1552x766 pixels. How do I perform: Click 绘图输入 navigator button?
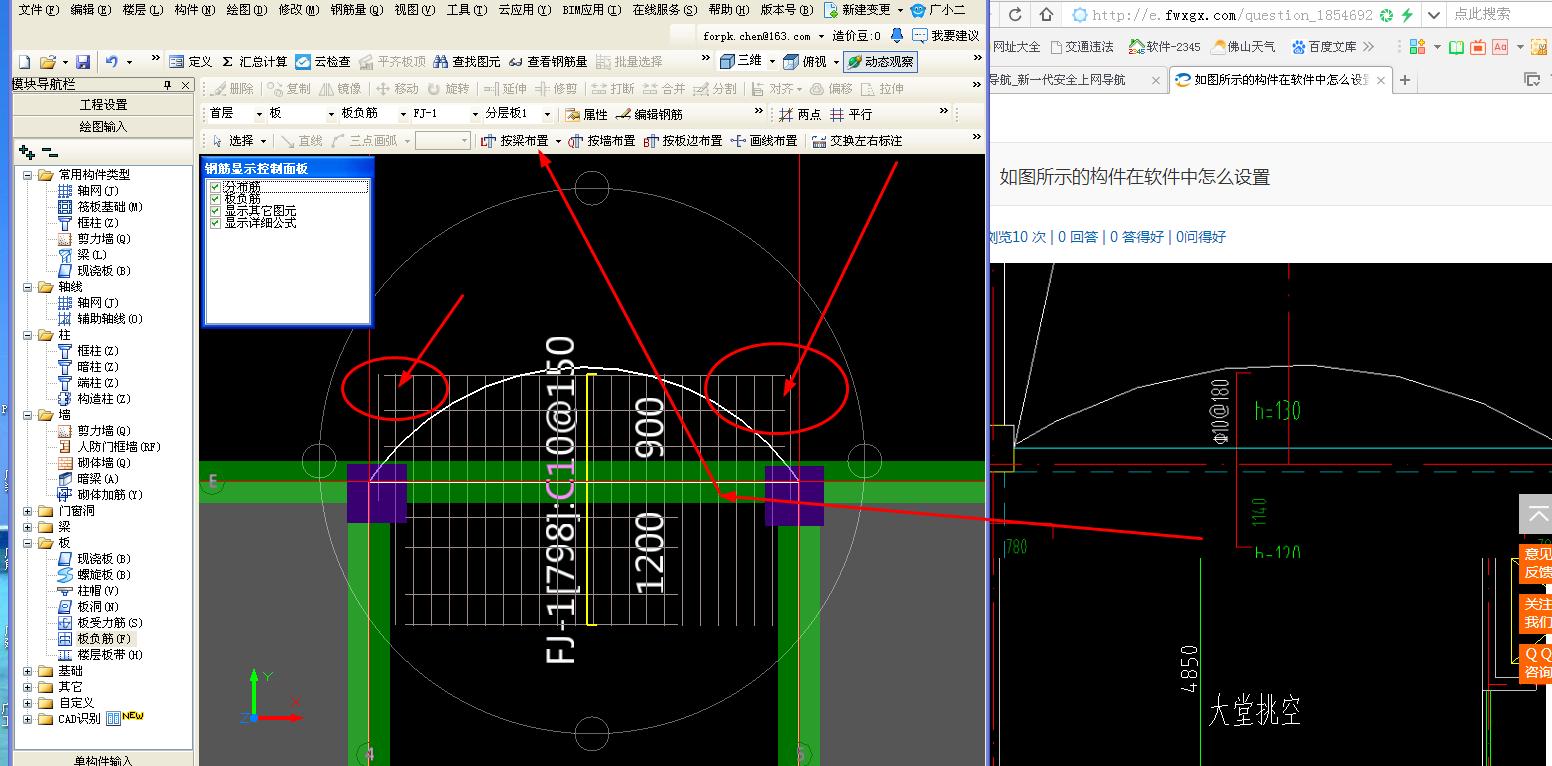pos(103,127)
